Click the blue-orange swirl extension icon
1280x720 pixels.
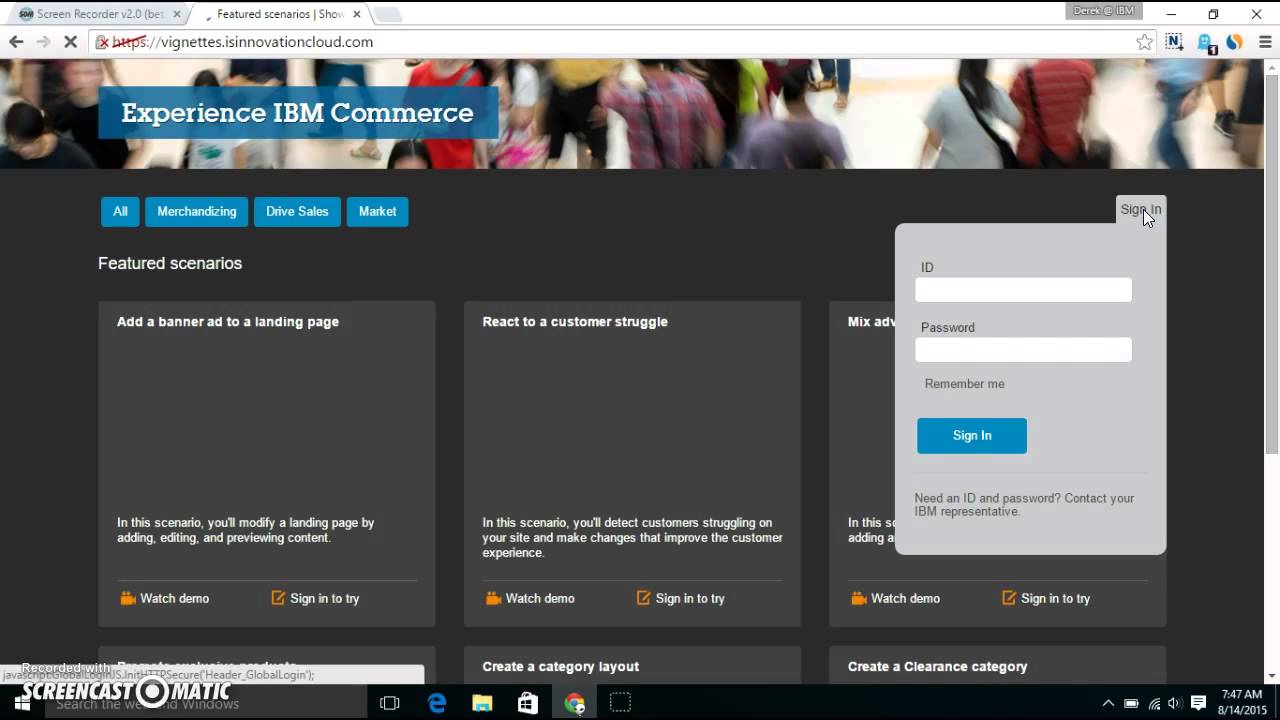pyautogui.click(x=1235, y=42)
